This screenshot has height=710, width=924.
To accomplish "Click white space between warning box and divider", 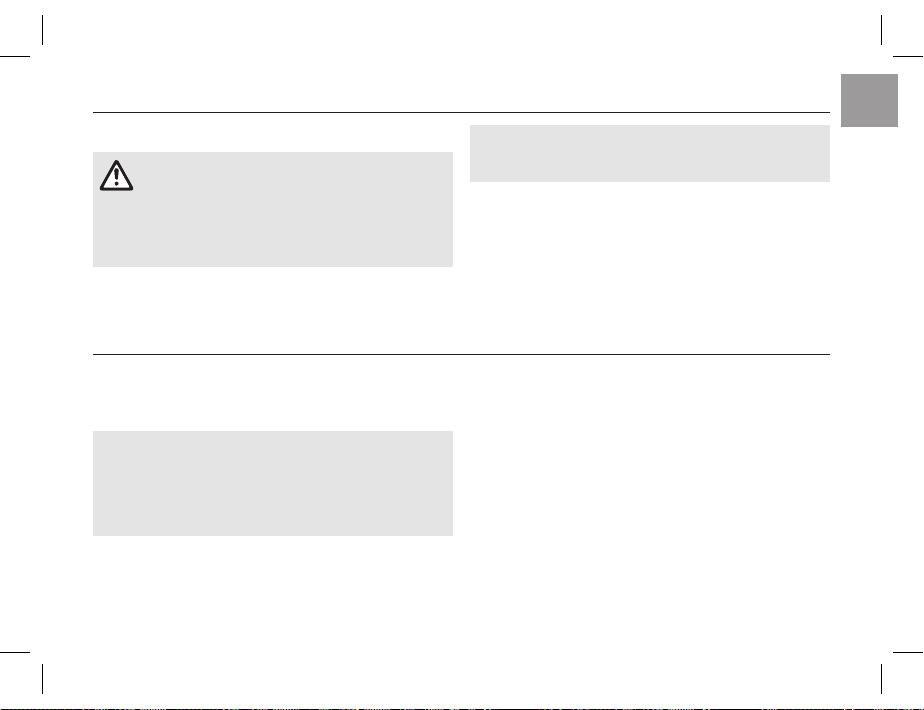I will coord(272,308).
